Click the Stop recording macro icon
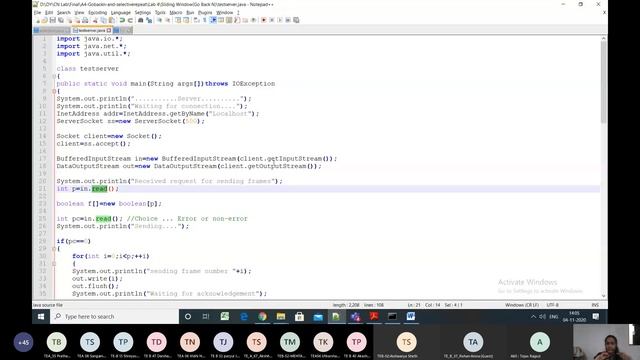The height and width of the screenshot is (360, 640). coord(271,20)
